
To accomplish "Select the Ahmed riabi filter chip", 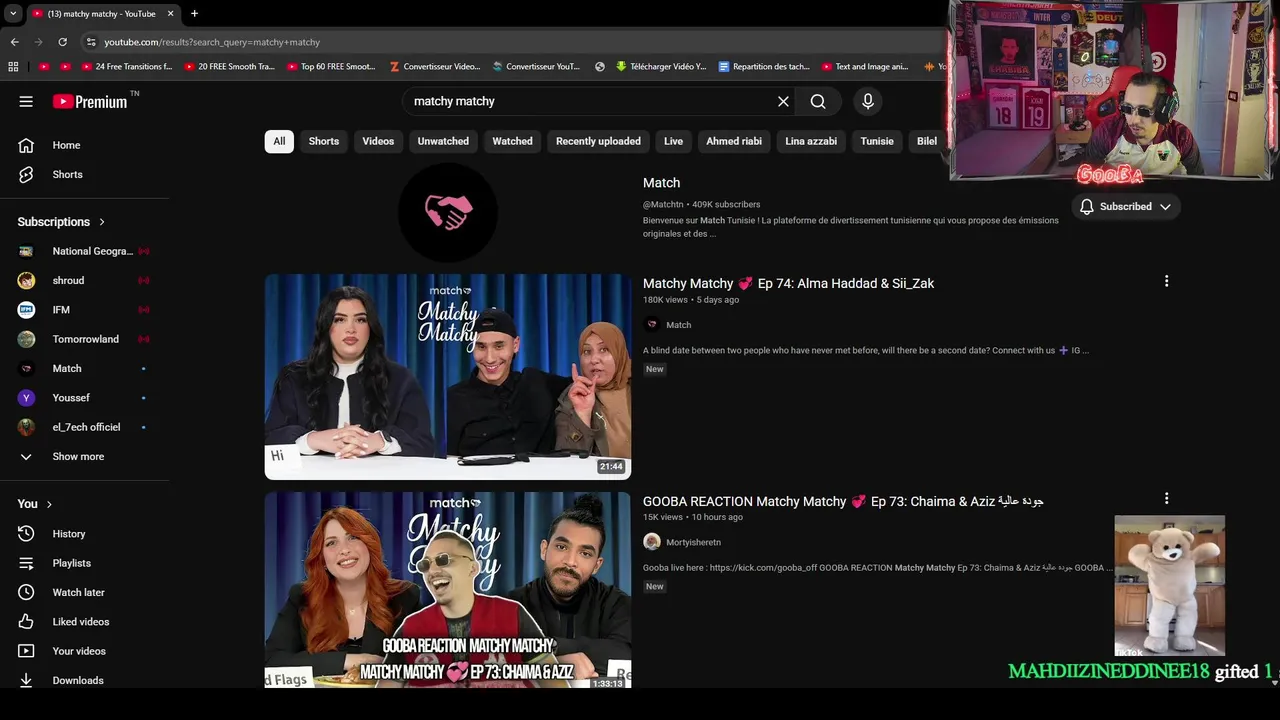I will click(x=734, y=141).
